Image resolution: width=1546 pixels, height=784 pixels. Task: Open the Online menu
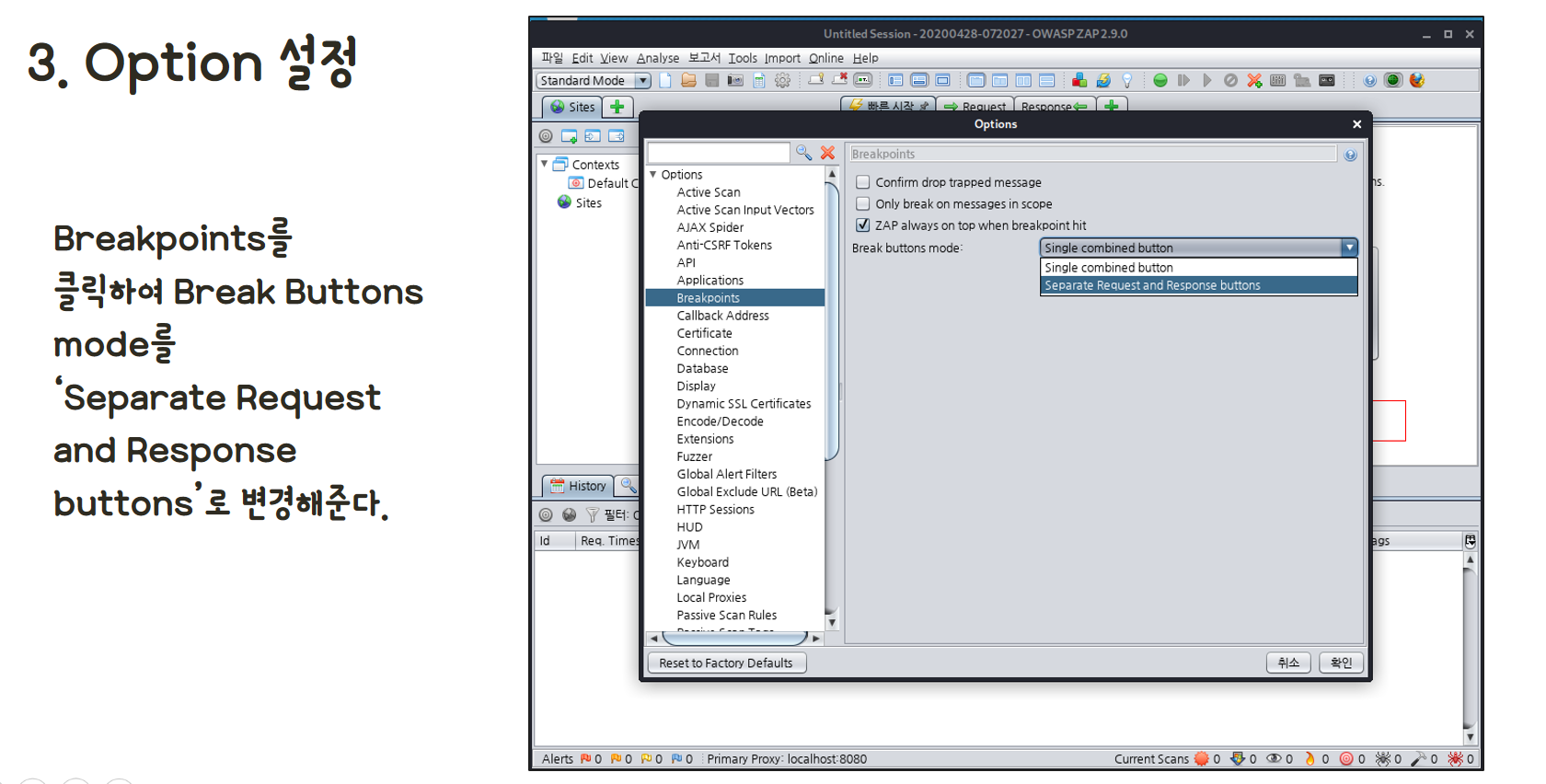(826, 58)
